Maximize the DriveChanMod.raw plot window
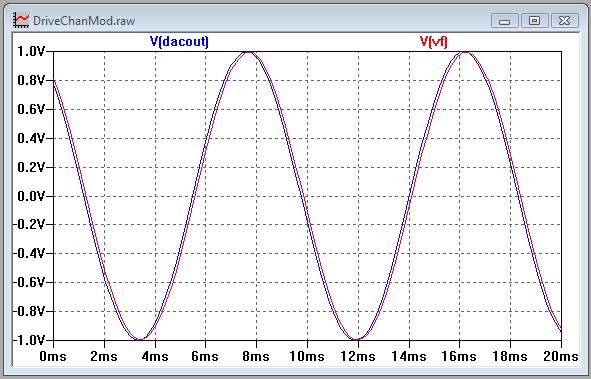 [x=534, y=20]
